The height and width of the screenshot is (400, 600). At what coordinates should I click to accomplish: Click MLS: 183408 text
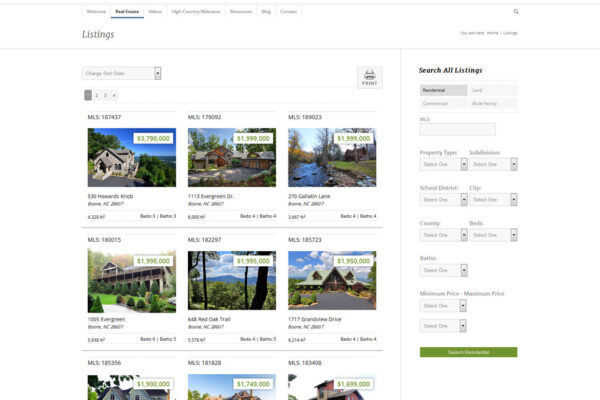pyautogui.click(x=305, y=362)
